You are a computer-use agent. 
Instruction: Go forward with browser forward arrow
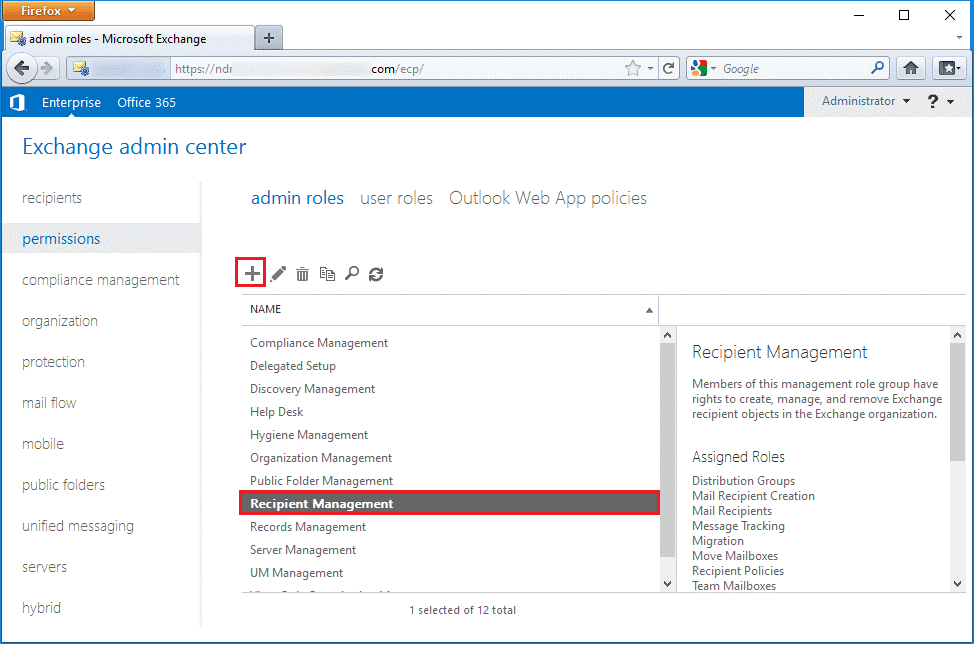[x=47, y=68]
